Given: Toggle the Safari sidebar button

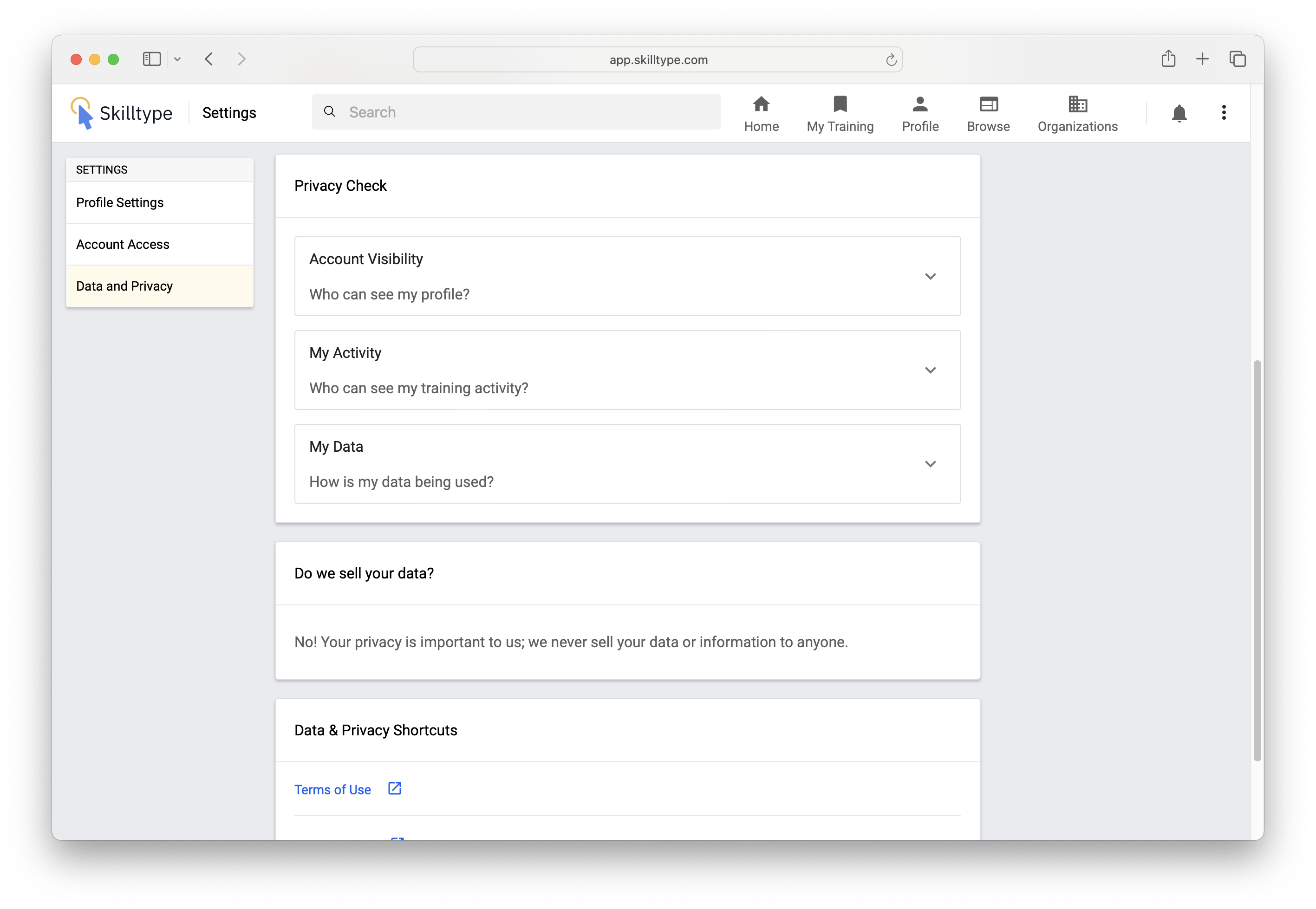Looking at the screenshot, I should pos(151,59).
